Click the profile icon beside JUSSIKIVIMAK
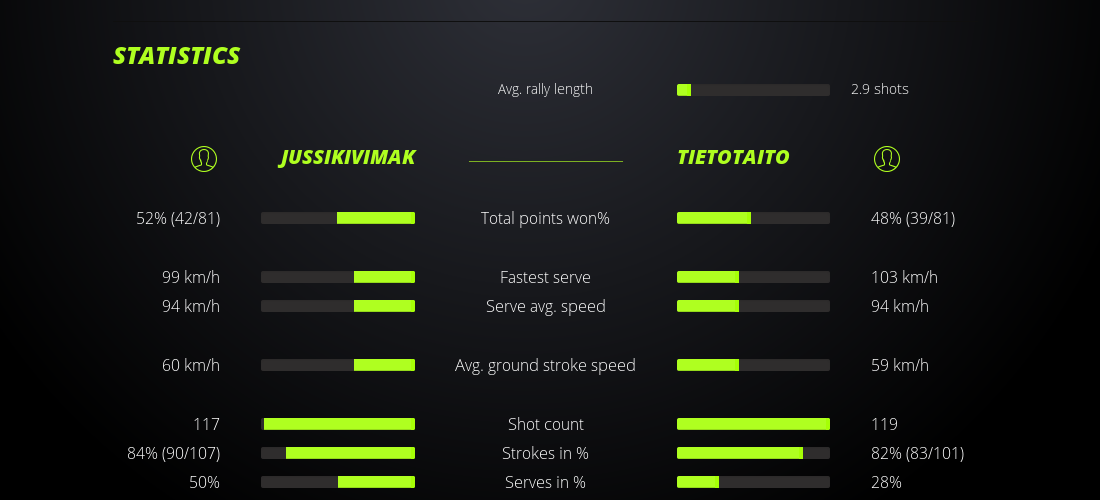The height and width of the screenshot is (500, 1100). tap(204, 158)
